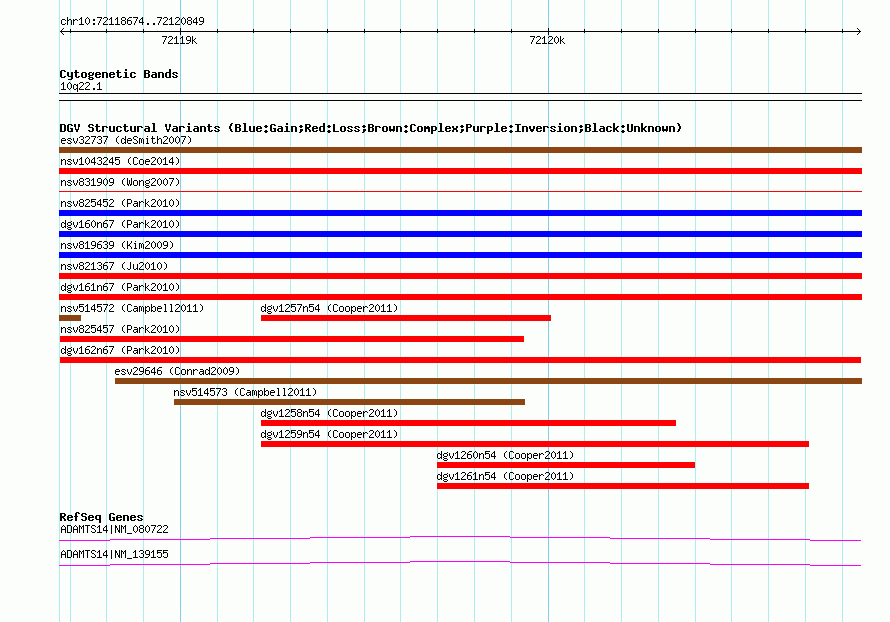Click the RefSeq Genes track title

click(x=101, y=517)
